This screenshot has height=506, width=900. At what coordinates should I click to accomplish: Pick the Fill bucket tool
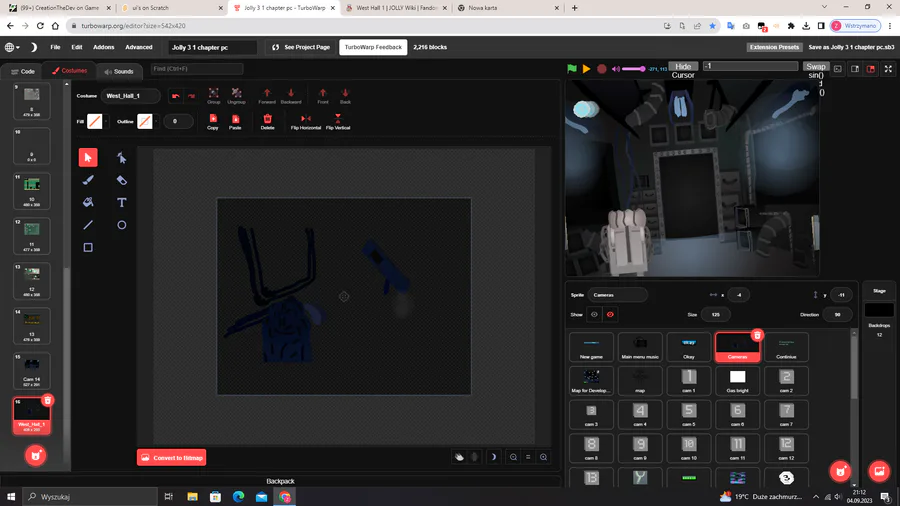[x=88, y=203]
